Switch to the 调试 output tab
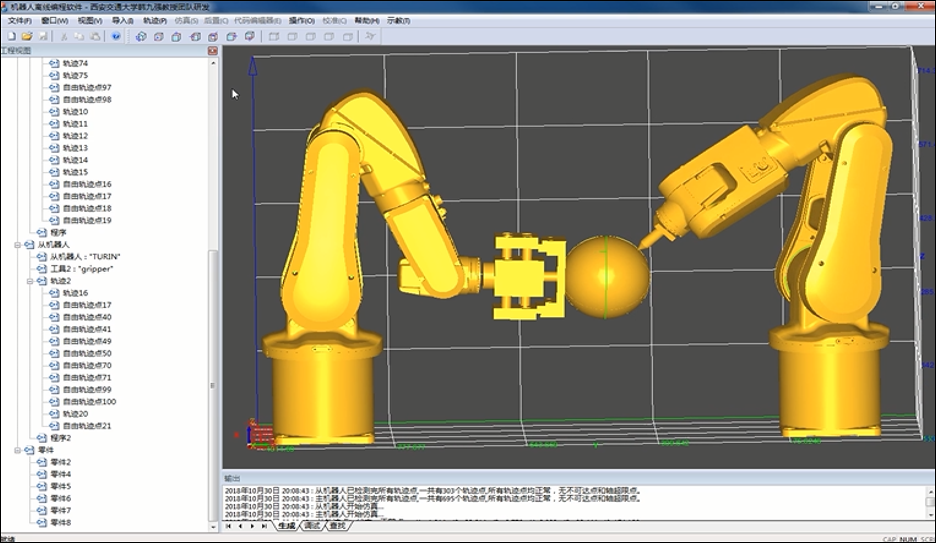Viewport: 936px width, 543px height. pyautogui.click(x=312, y=525)
